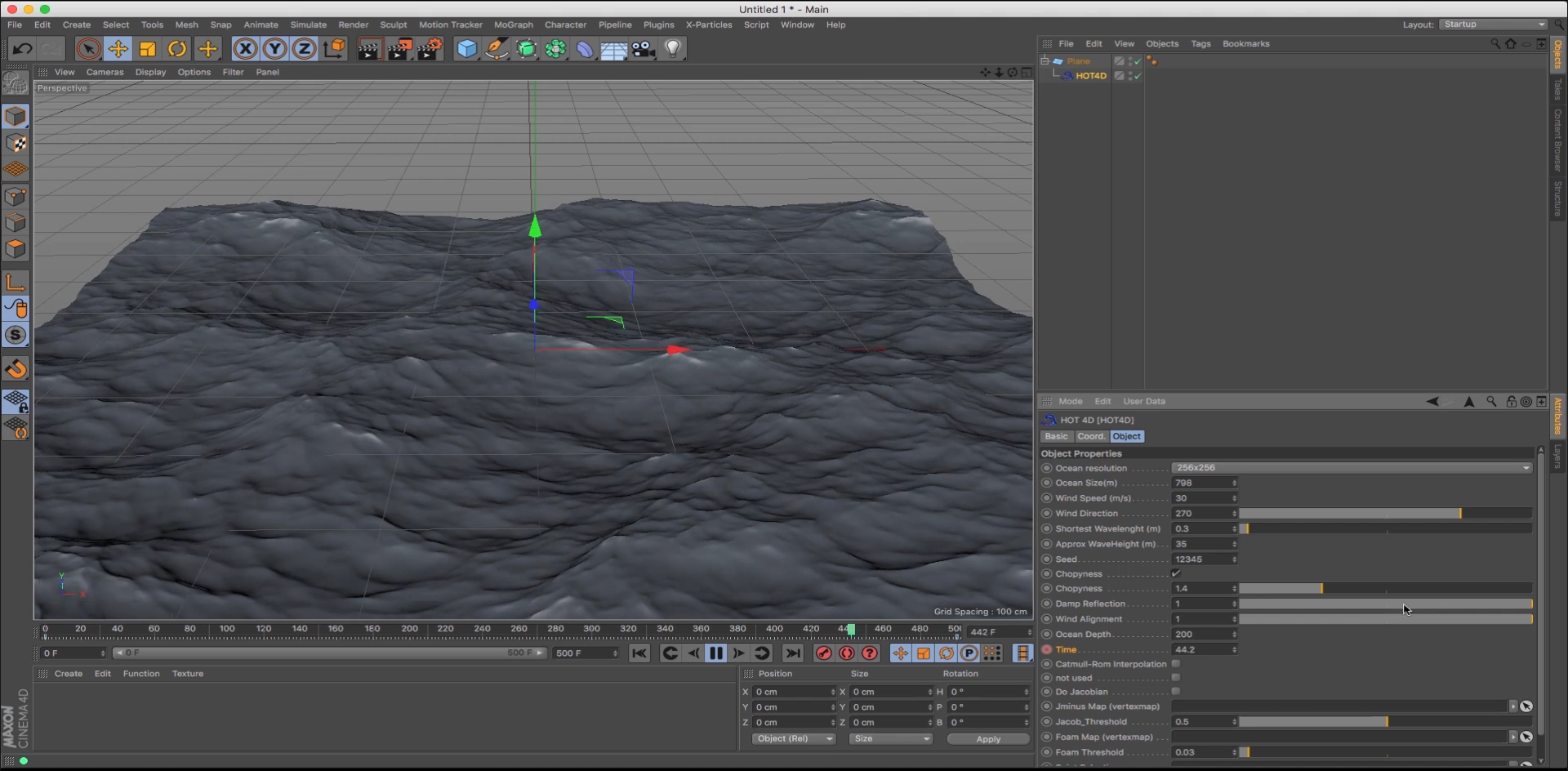Add a Light object
The image size is (1568, 771).
(673, 49)
